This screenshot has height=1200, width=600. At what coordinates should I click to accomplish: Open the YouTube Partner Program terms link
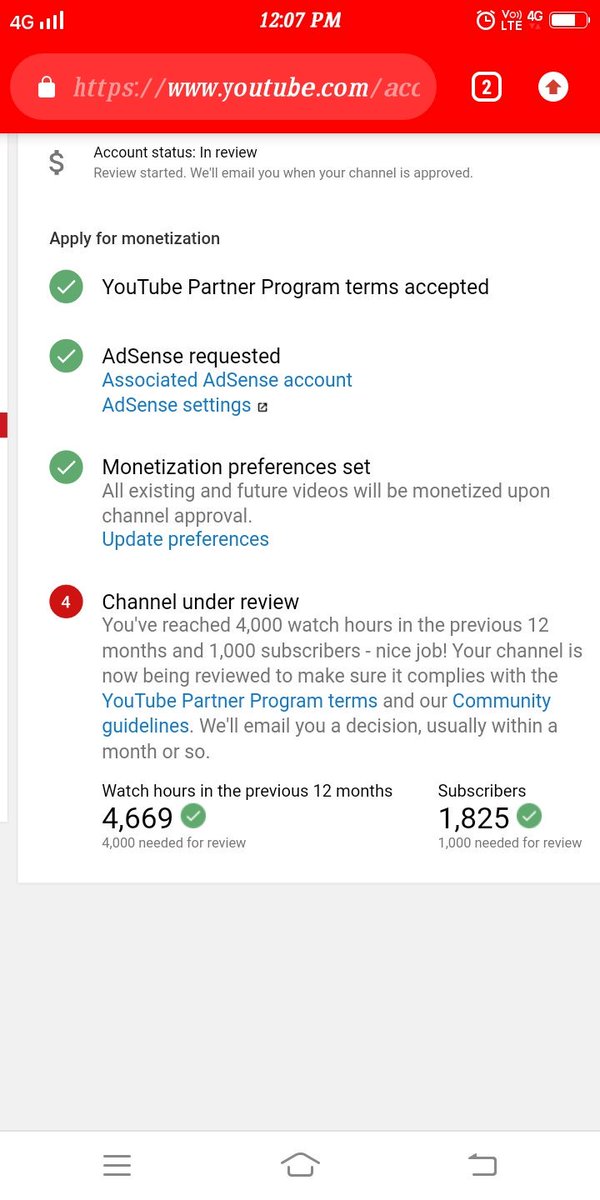click(x=240, y=701)
